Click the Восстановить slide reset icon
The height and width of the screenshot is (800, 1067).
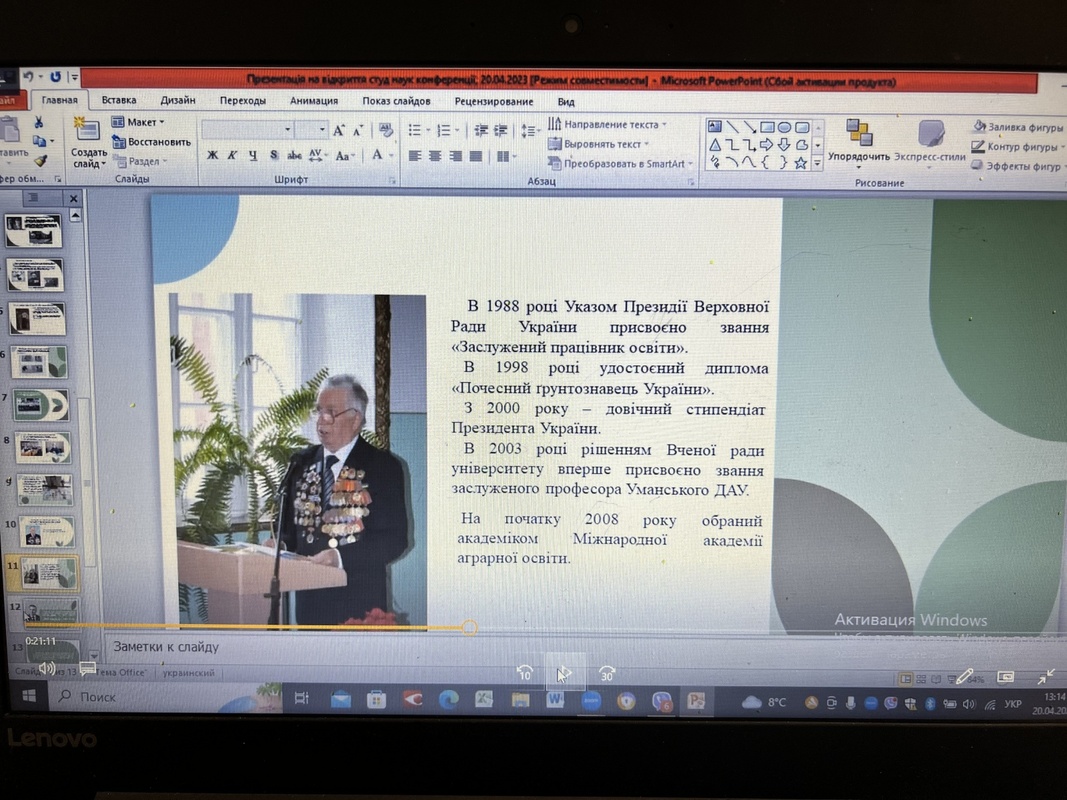pyautogui.click(x=118, y=141)
